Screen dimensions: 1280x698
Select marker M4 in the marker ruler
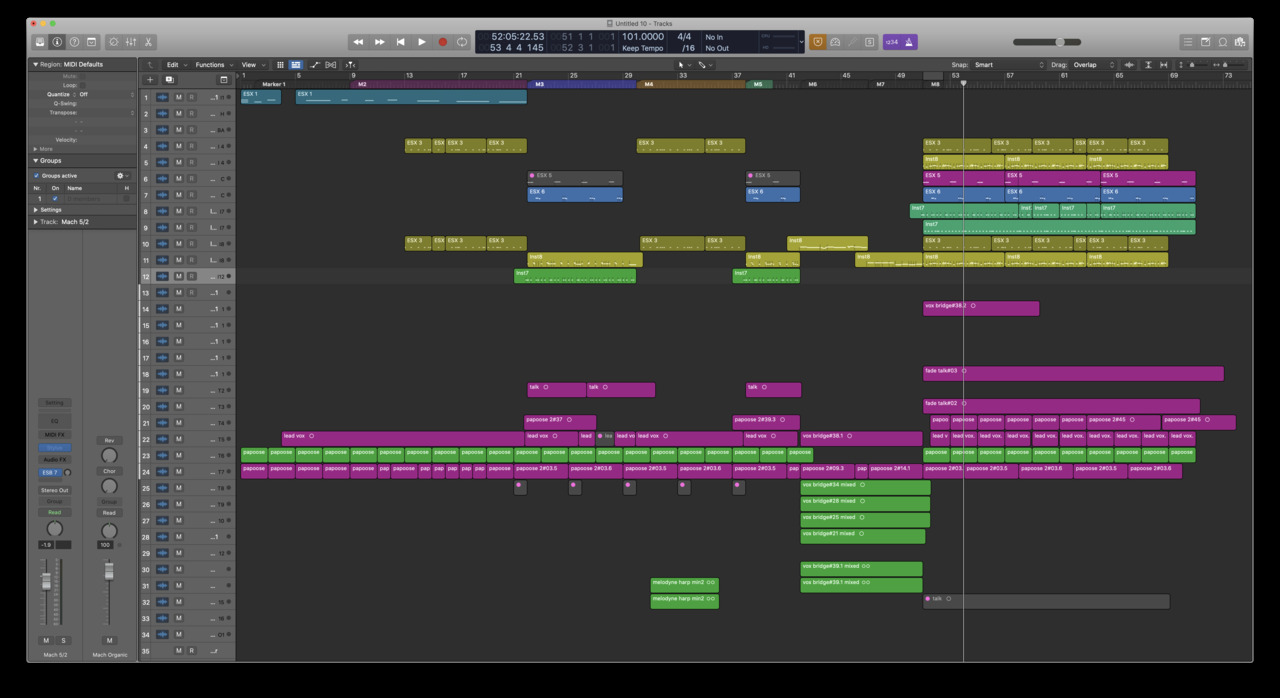click(x=691, y=84)
